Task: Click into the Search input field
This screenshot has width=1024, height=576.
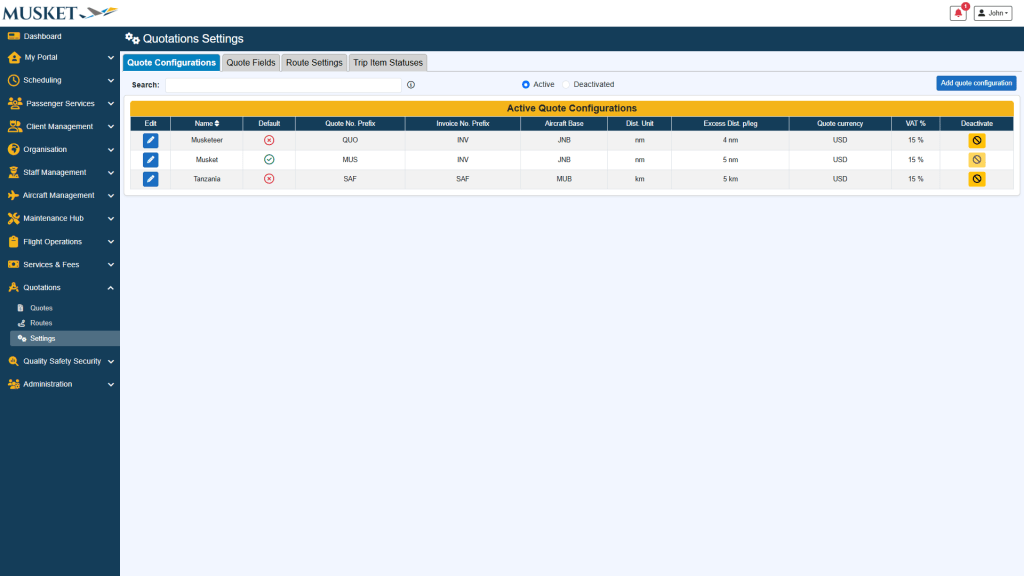Action: point(283,85)
